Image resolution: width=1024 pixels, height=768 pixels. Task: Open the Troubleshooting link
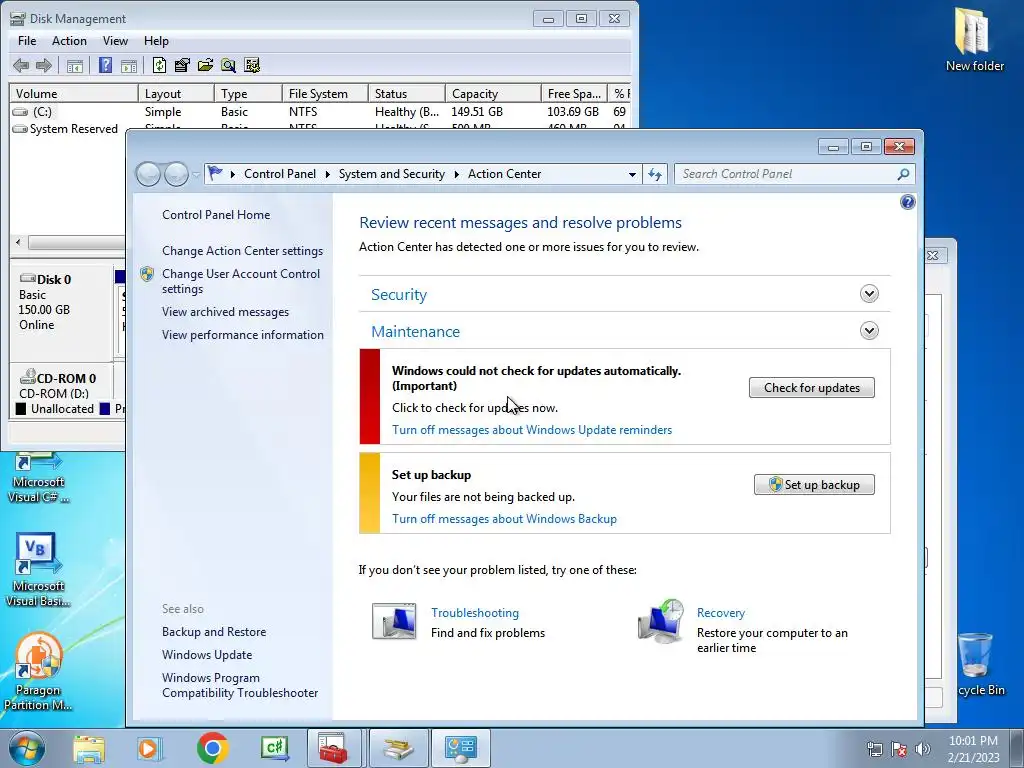(475, 613)
